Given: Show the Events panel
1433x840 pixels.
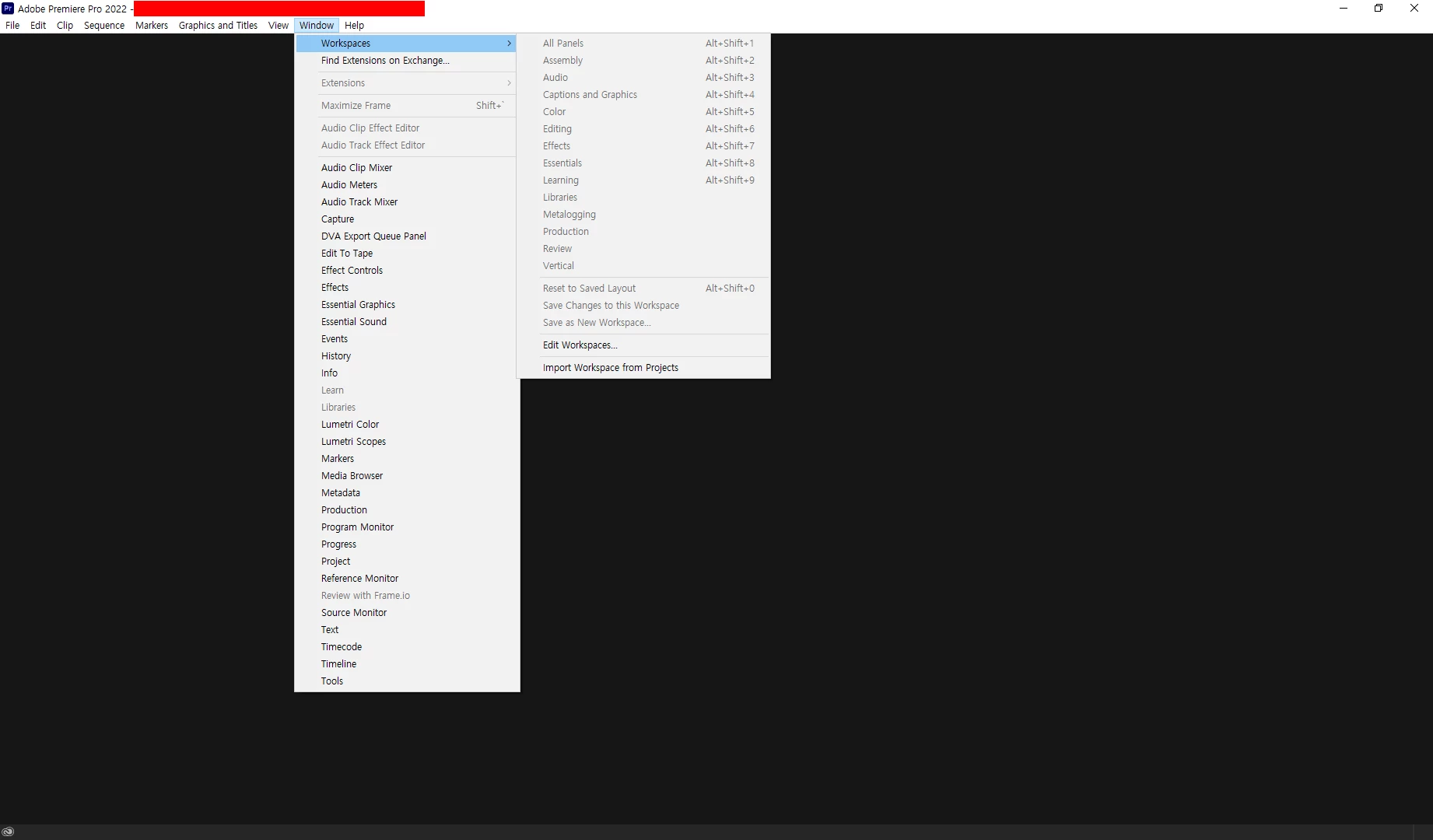Looking at the screenshot, I should [406, 339].
